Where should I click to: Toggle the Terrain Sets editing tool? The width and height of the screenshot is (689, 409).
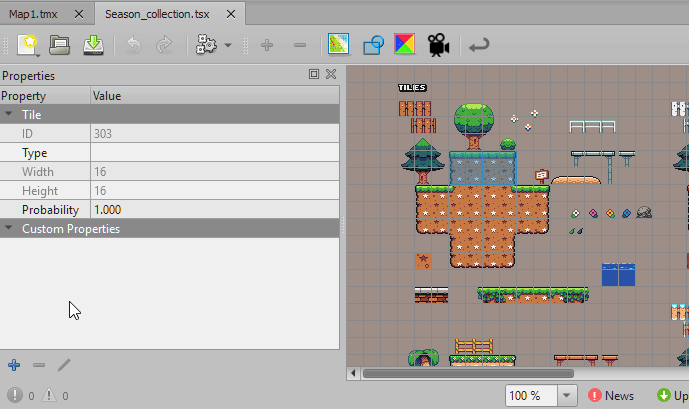(339, 45)
